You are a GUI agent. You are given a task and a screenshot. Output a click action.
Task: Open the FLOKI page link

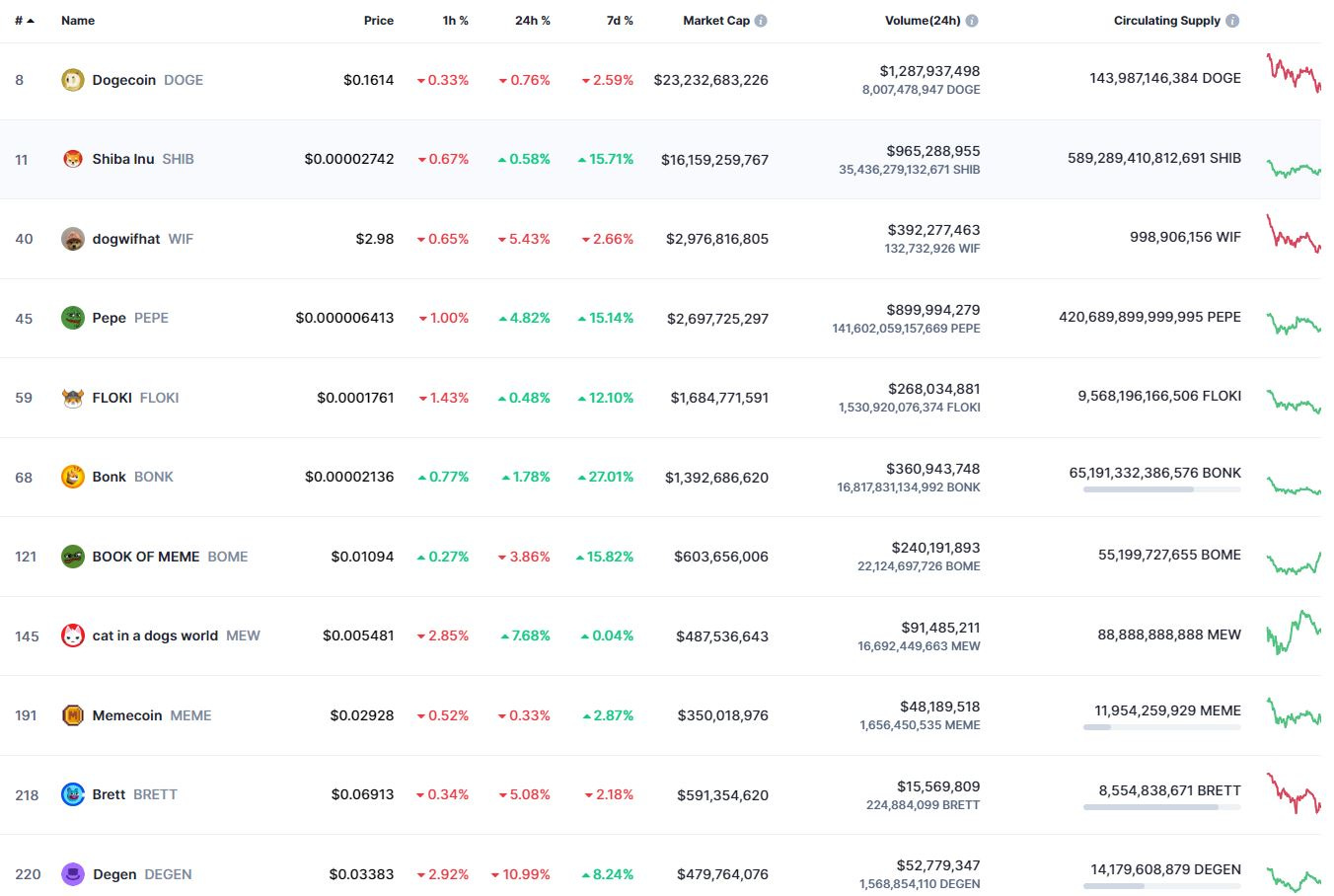[136, 398]
